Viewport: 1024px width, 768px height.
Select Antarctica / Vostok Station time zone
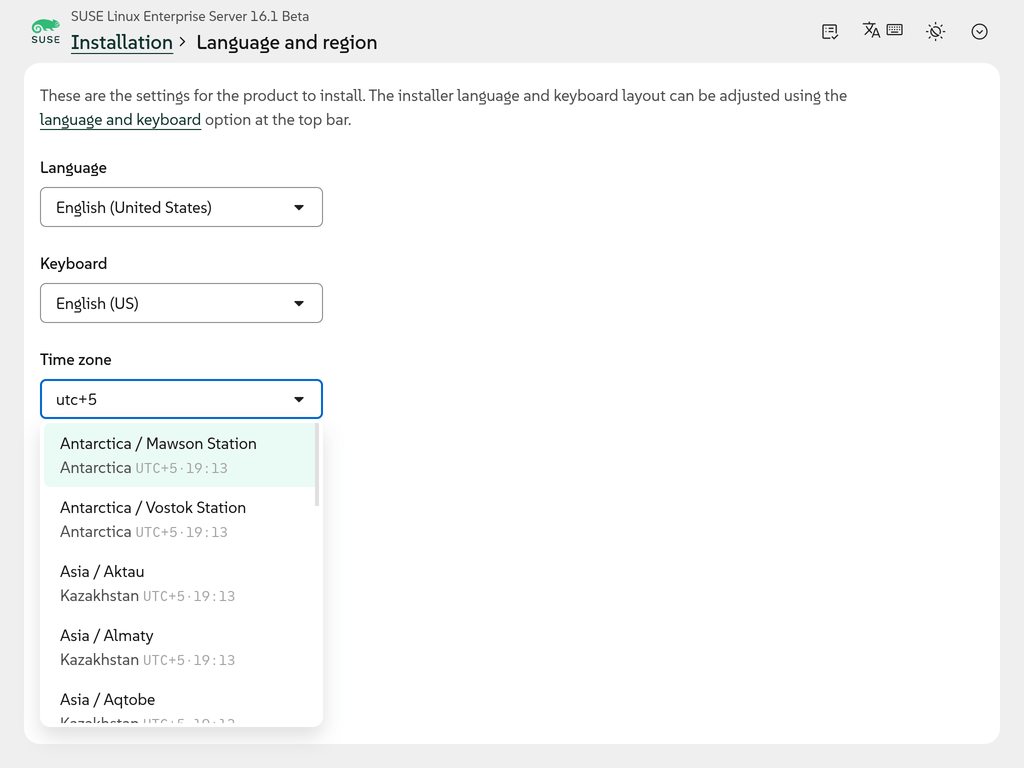[x=180, y=519]
